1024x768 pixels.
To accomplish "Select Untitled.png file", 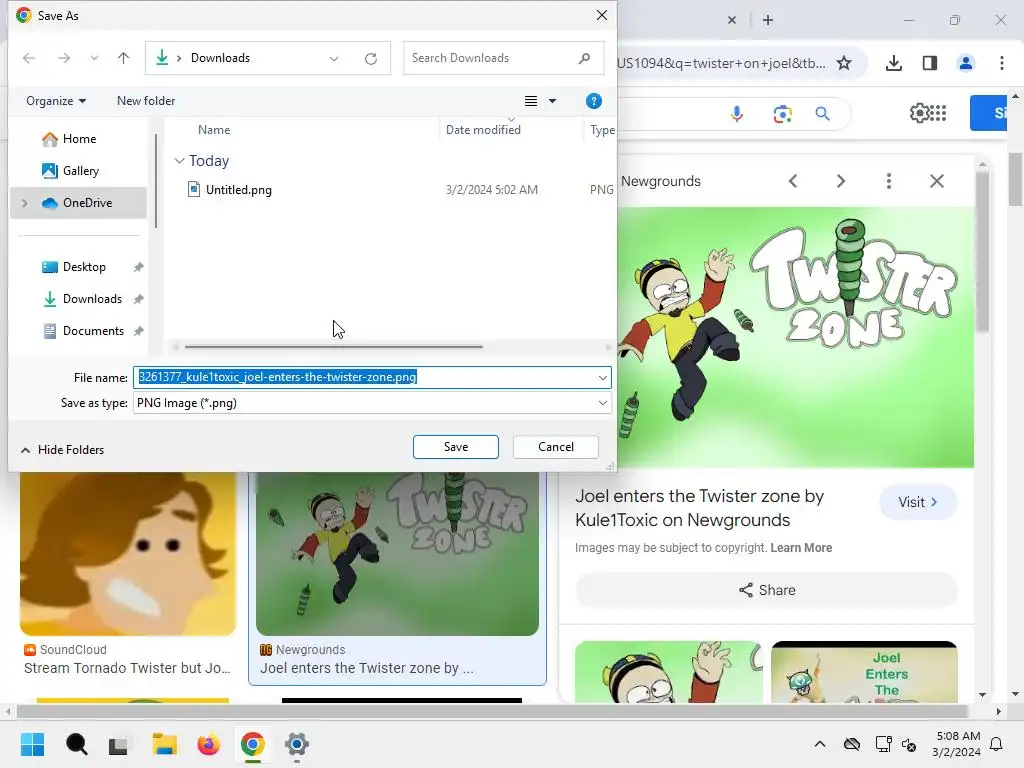I will (238, 190).
